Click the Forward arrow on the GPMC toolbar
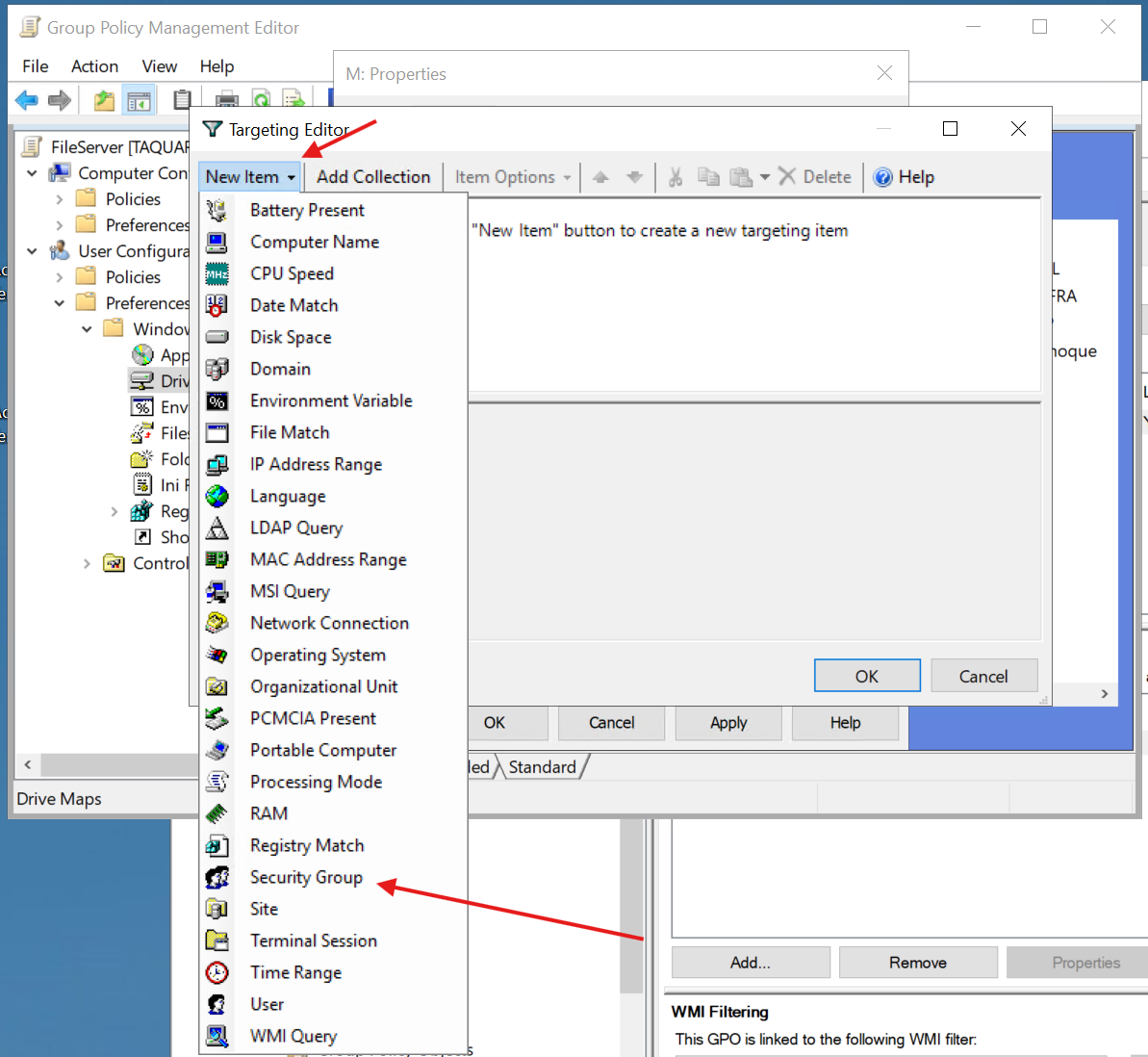Viewport: 1148px width, 1057px height. 60,99
